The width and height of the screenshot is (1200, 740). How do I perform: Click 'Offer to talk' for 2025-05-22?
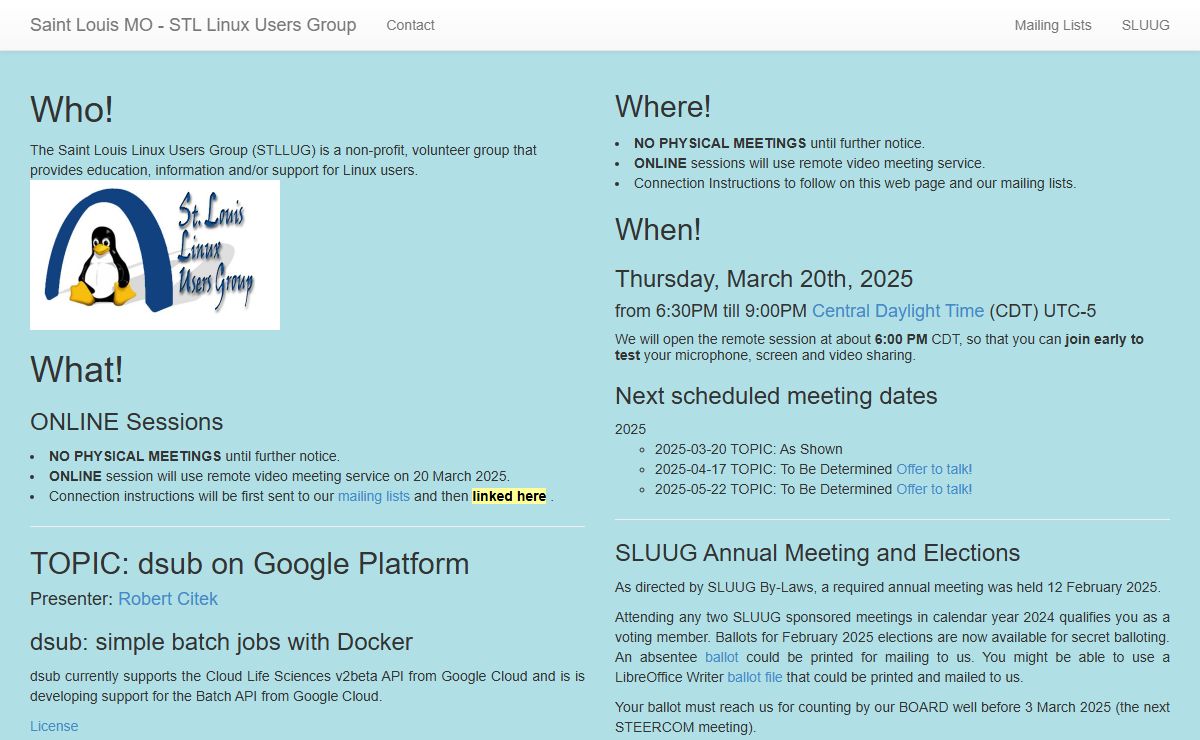[931, 489]
